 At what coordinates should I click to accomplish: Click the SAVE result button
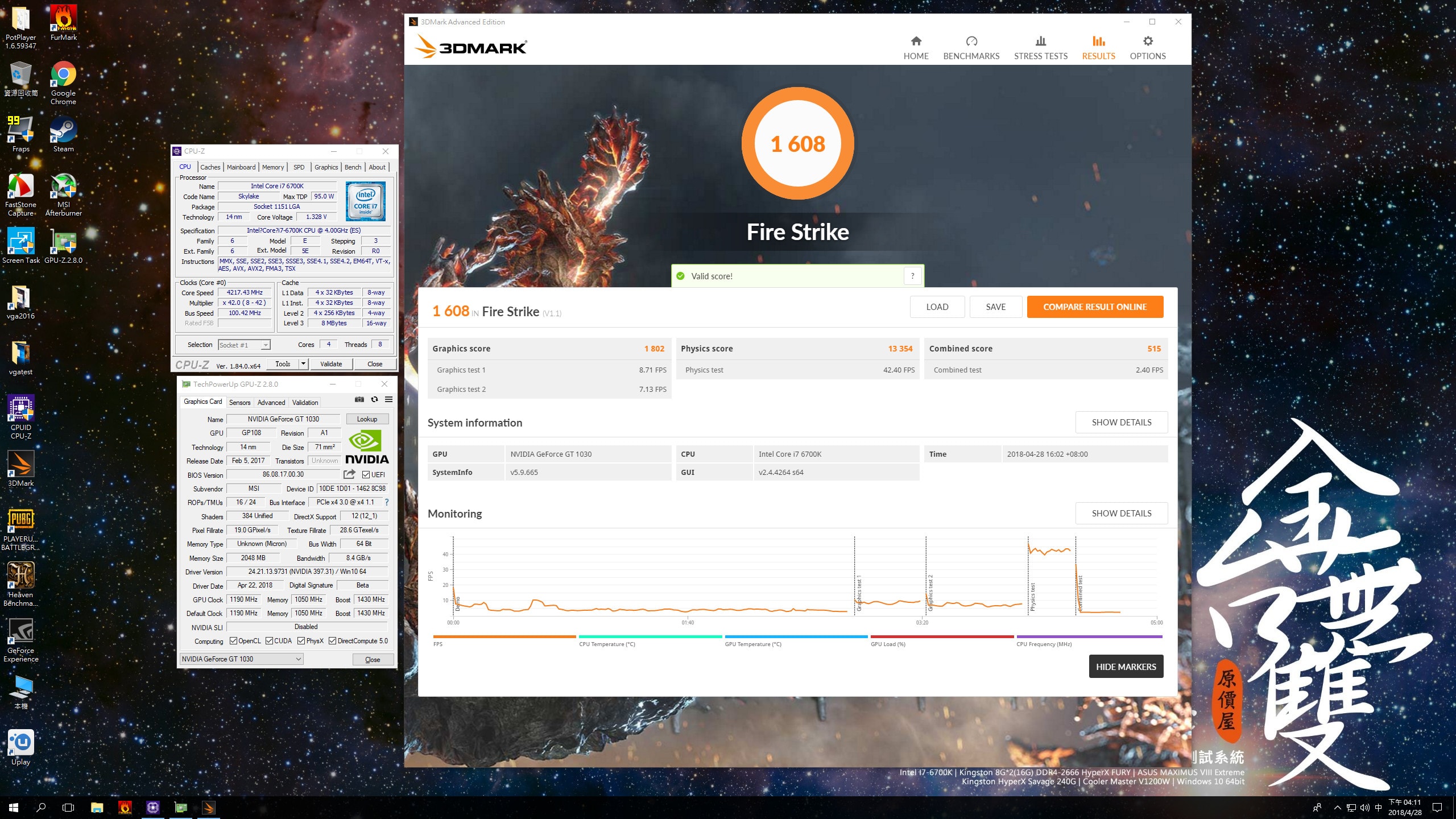click(995, 307)
